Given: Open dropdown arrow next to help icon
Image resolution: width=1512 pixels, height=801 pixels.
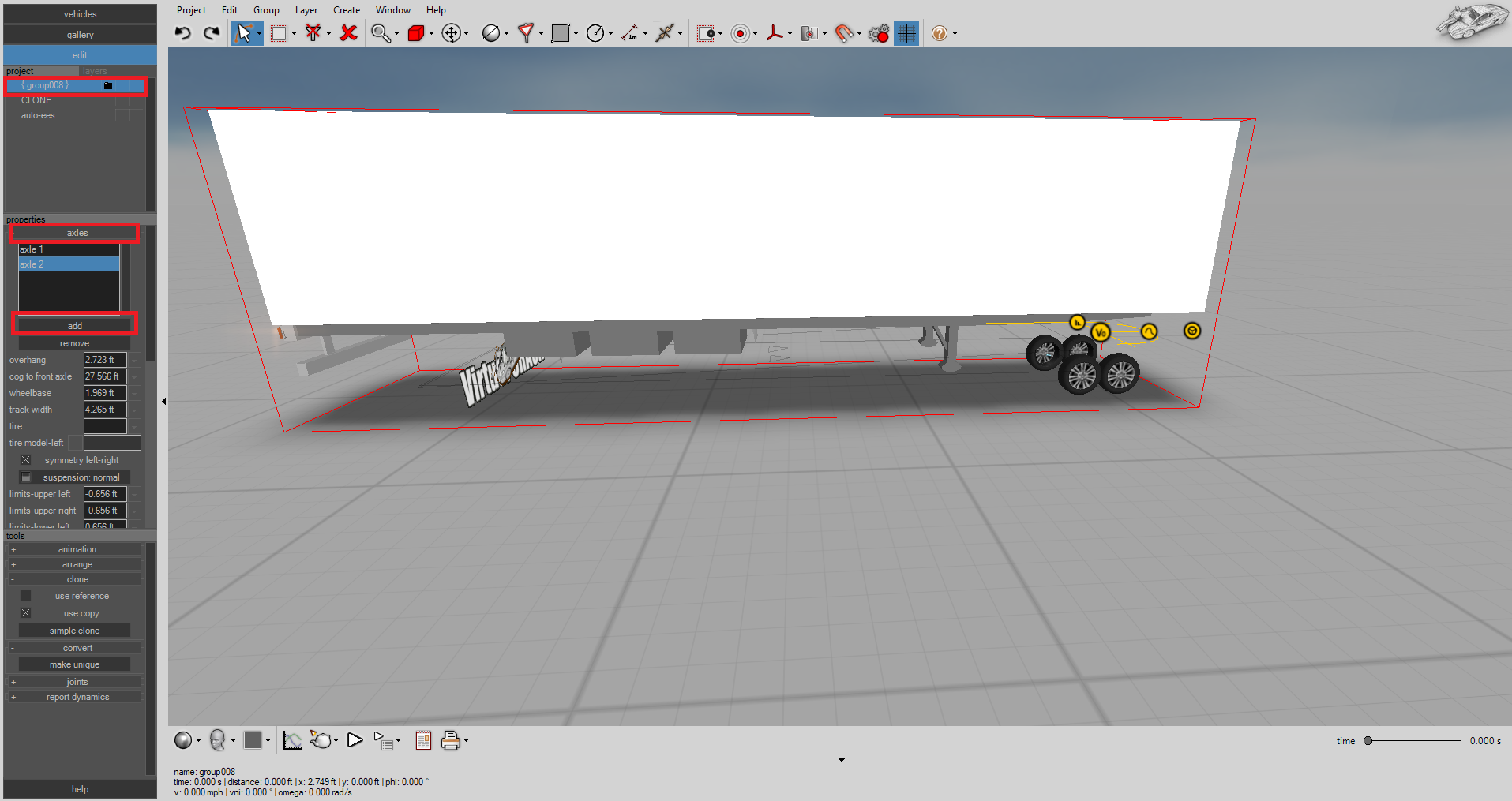Looking at the screenshot, I should (955, 34).
